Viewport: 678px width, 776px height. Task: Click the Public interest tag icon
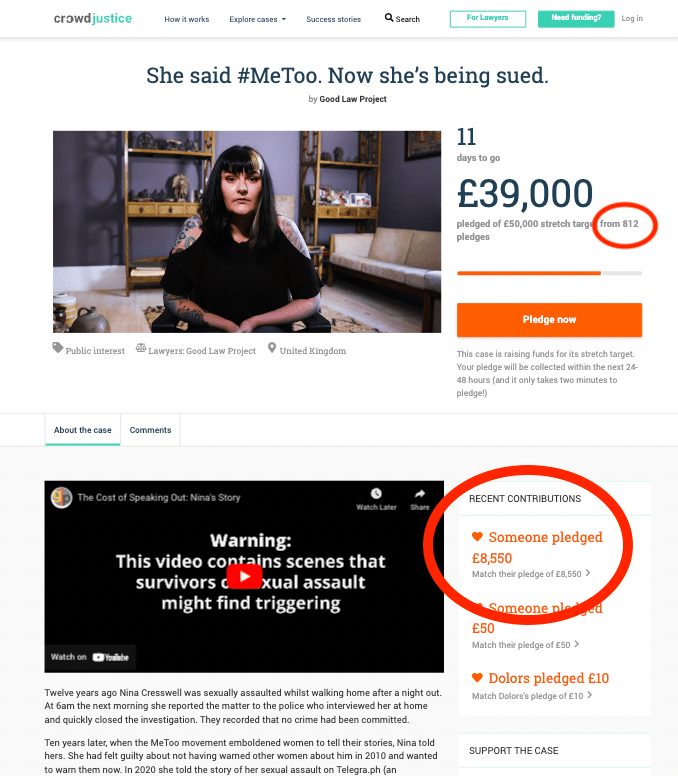(x=58, y=350)
